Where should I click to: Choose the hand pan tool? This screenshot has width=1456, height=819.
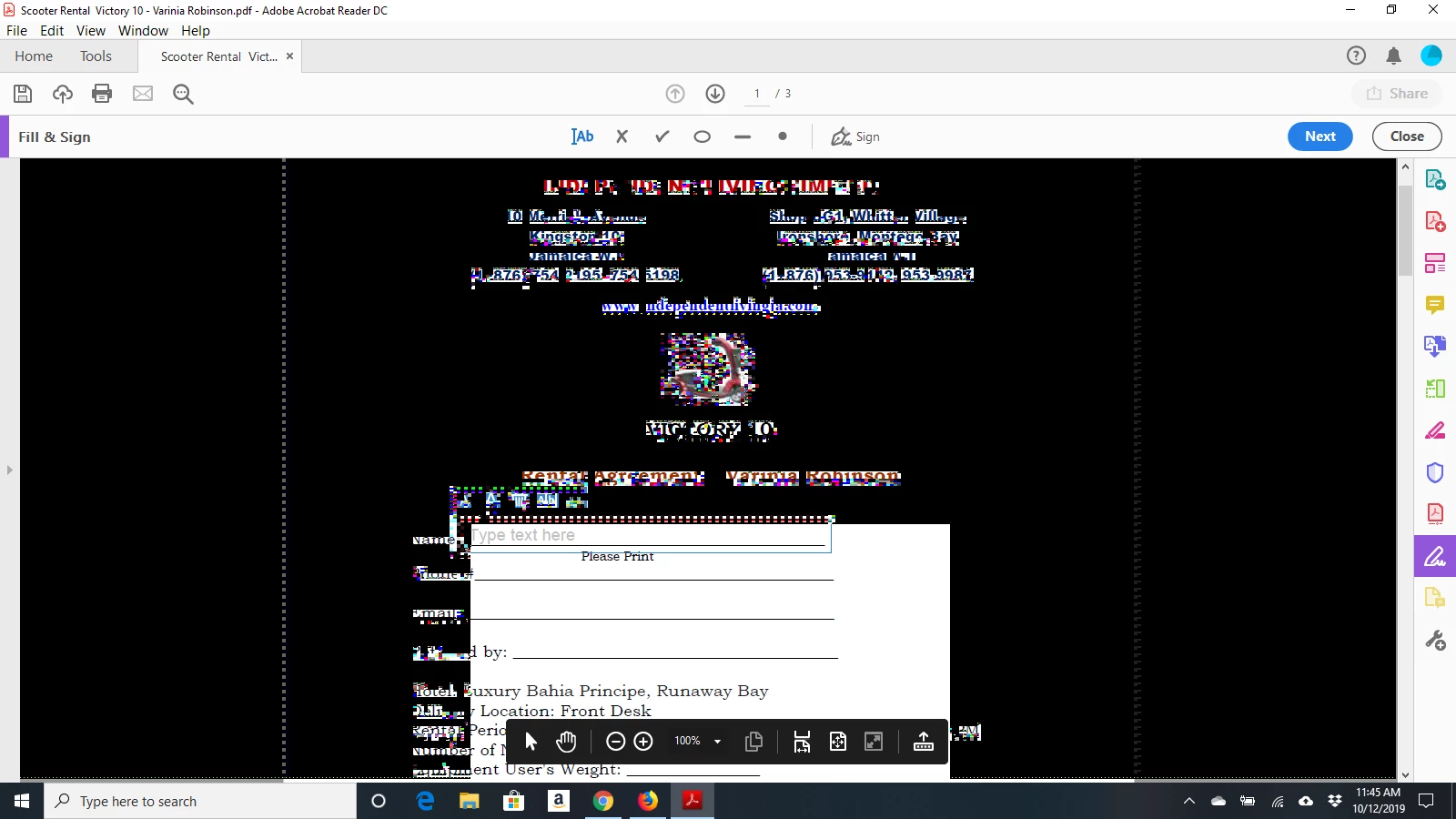(x=566, y=742)
